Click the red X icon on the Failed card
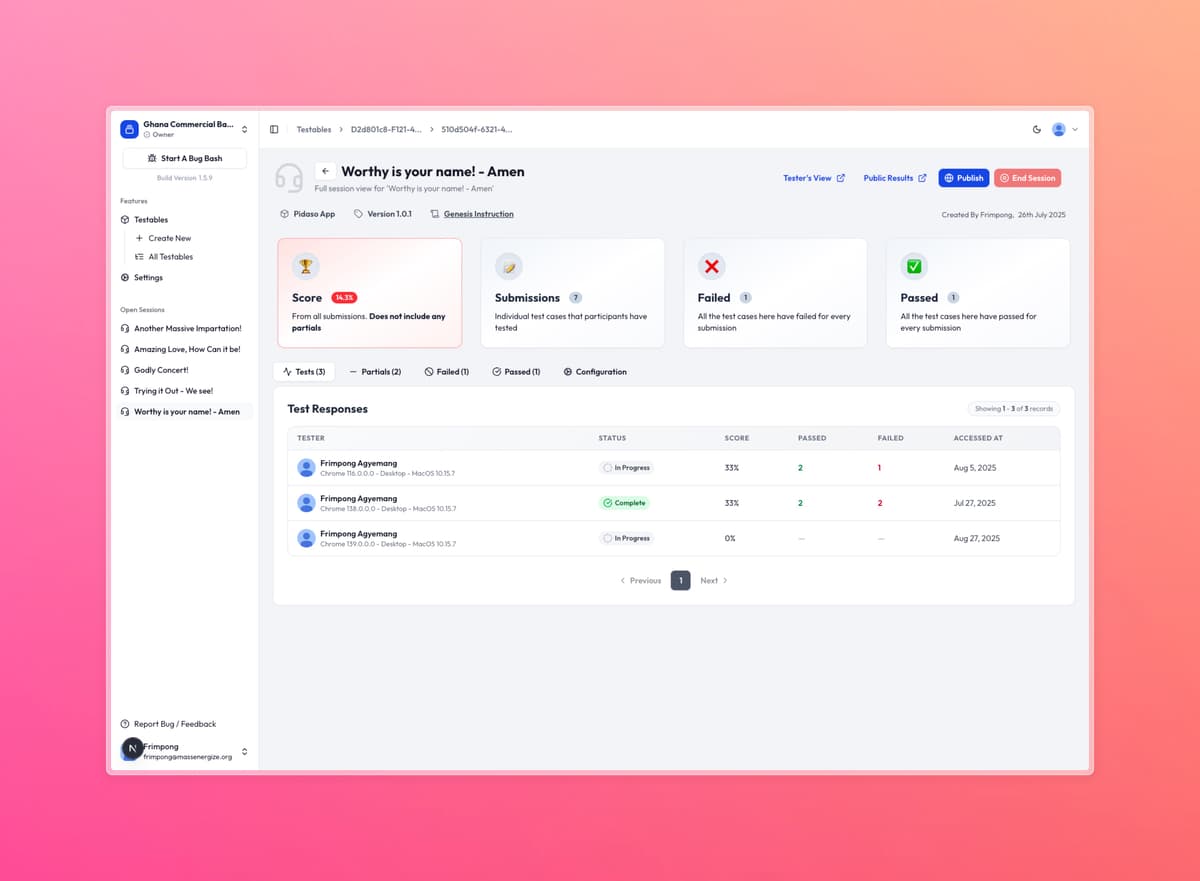 click(x=711, y=266)
